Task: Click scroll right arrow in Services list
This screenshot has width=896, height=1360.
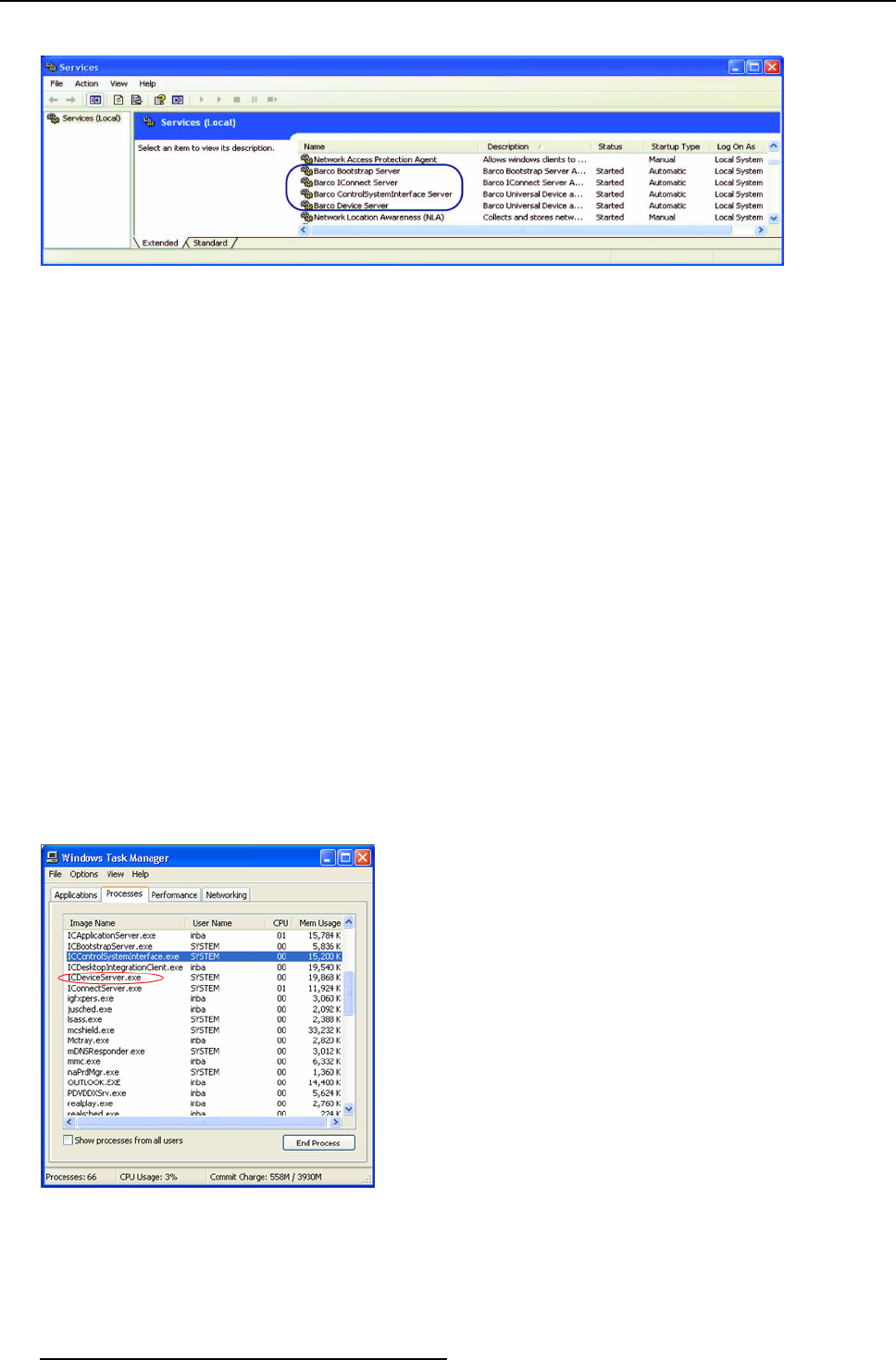Action: (761, 231)
